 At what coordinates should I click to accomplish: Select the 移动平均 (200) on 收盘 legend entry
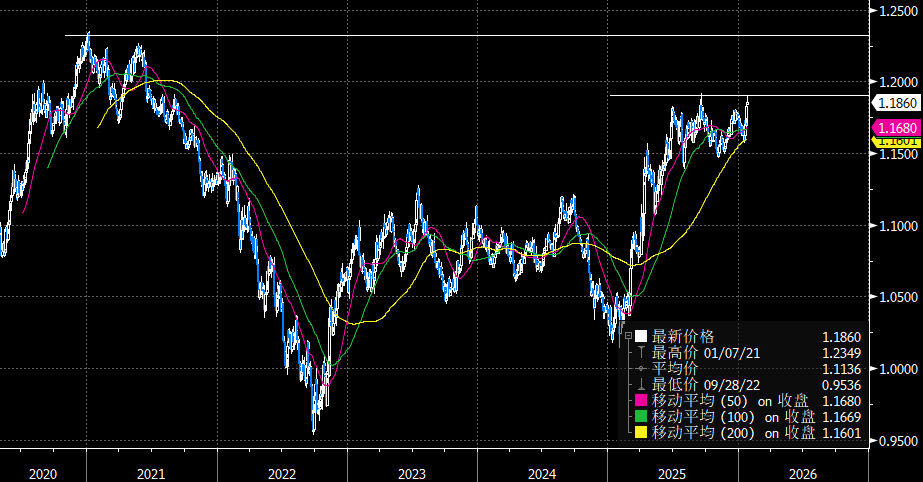(x=733, y=433)
